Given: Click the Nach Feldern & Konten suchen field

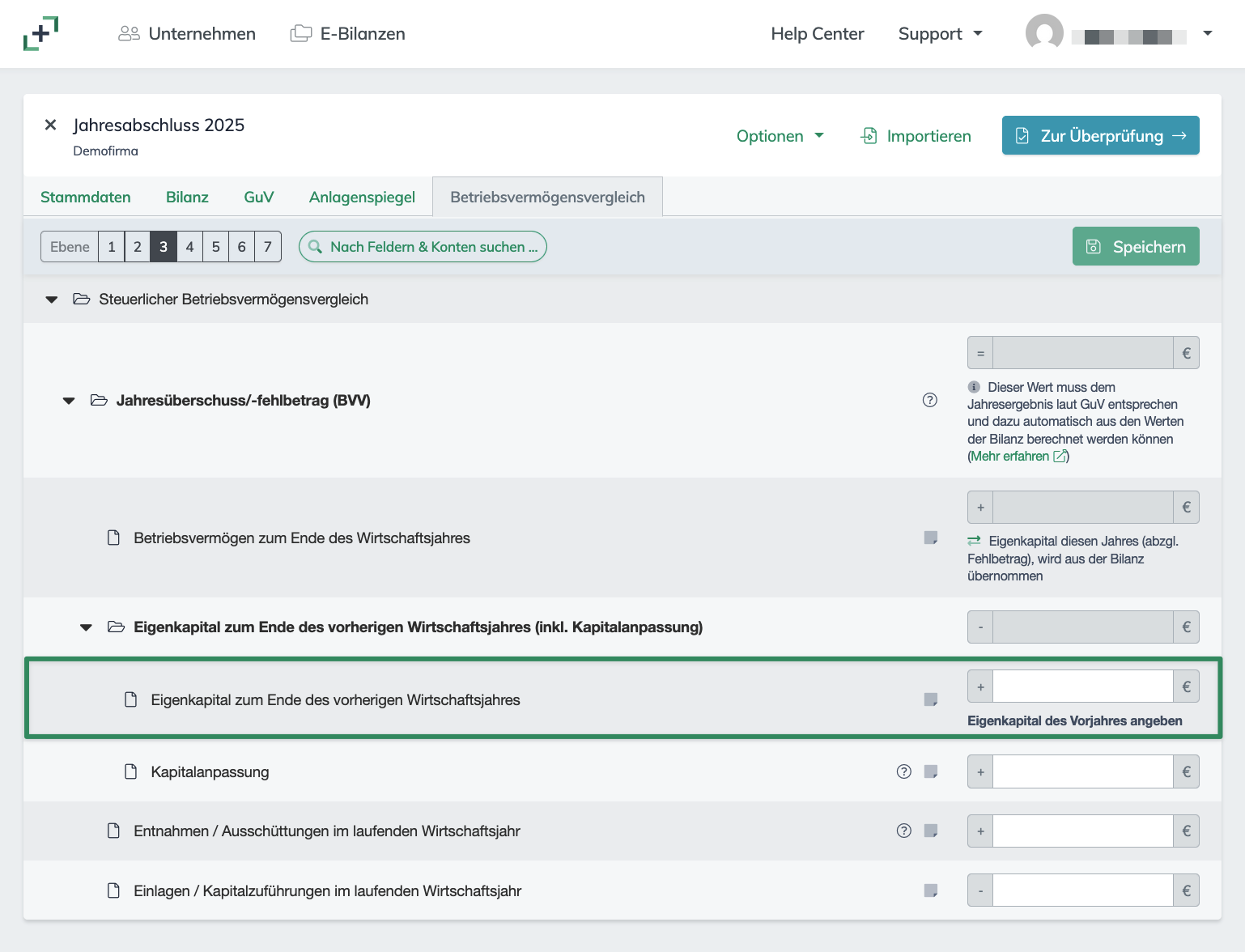Looking at the screenshot, I should (423, 247).
